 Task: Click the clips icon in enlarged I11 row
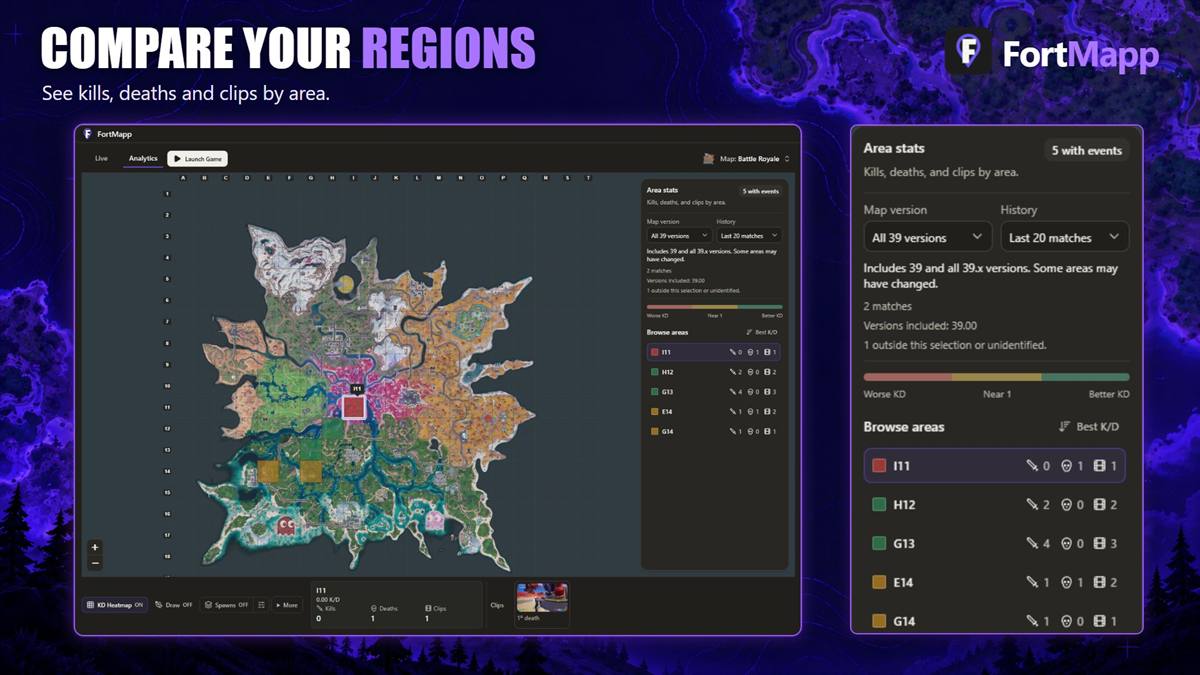[1100, 466]
